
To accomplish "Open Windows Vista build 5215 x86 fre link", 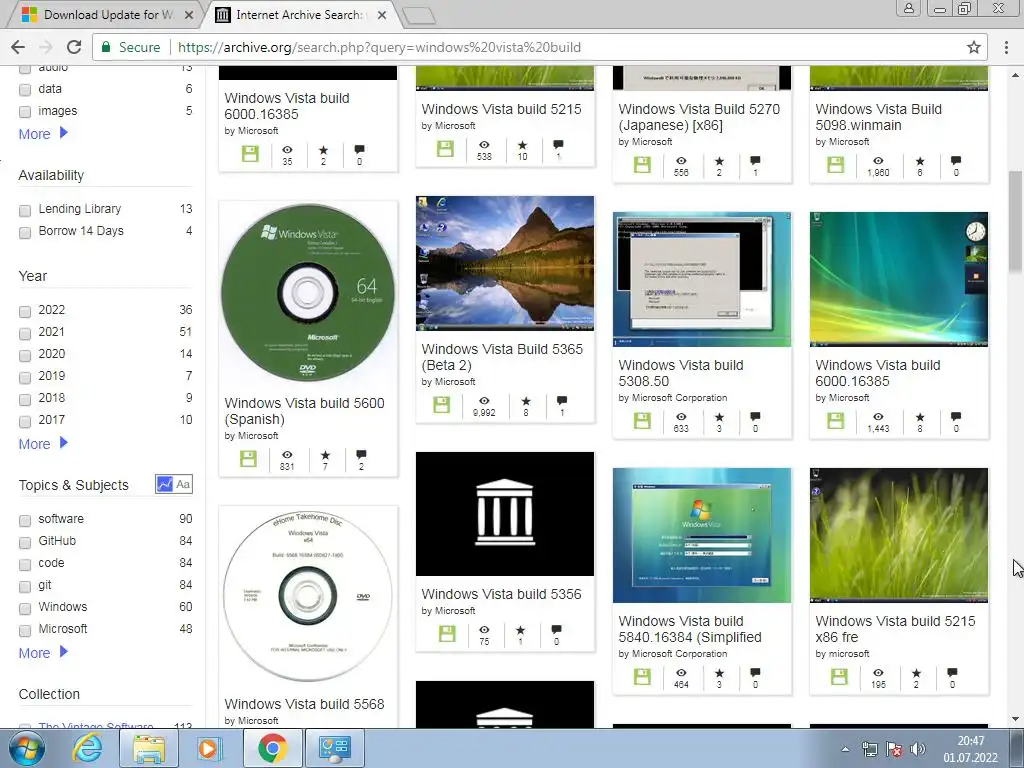I will [x=895, y=629].
